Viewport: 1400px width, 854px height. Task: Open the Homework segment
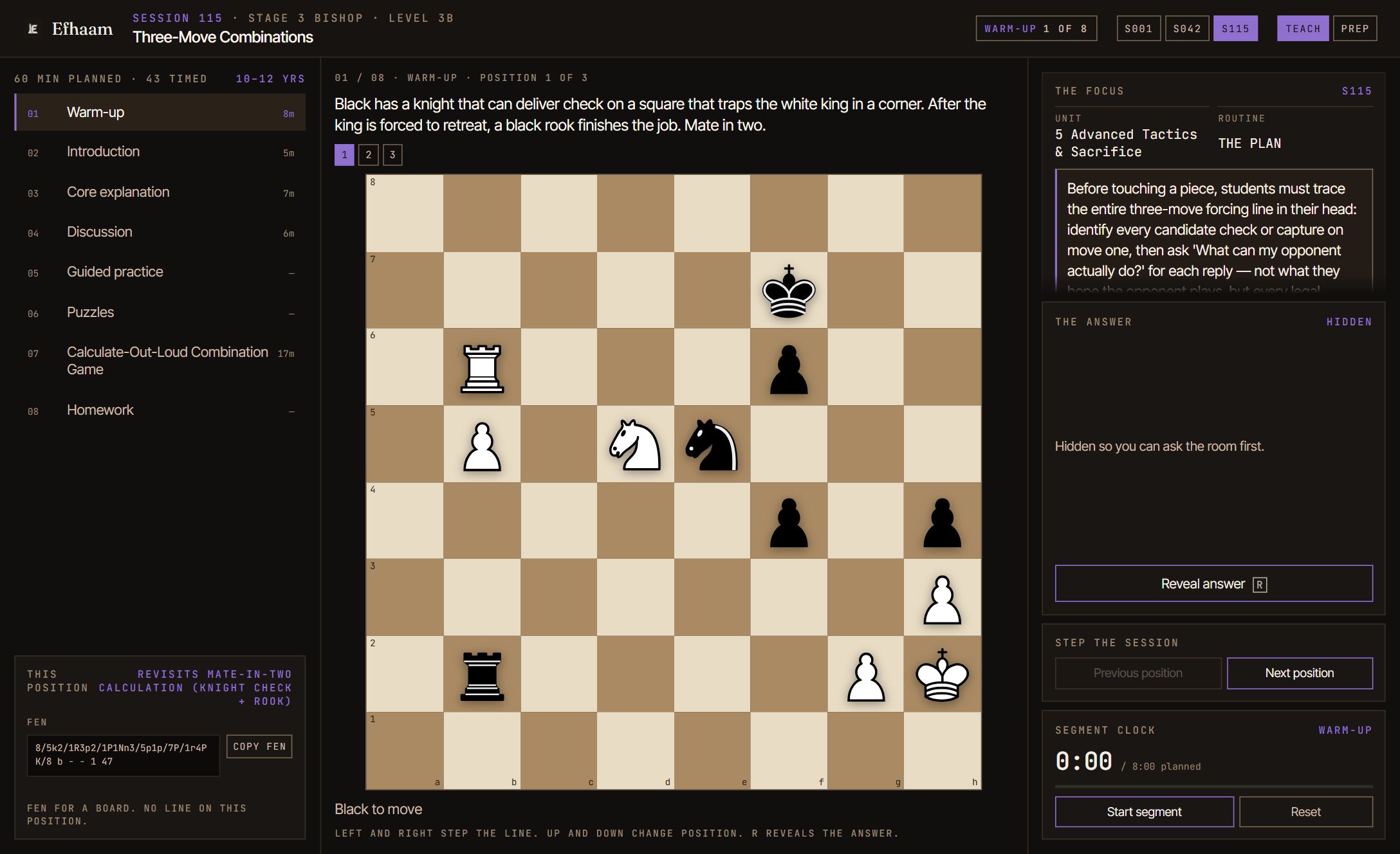(x=160, y=410)
